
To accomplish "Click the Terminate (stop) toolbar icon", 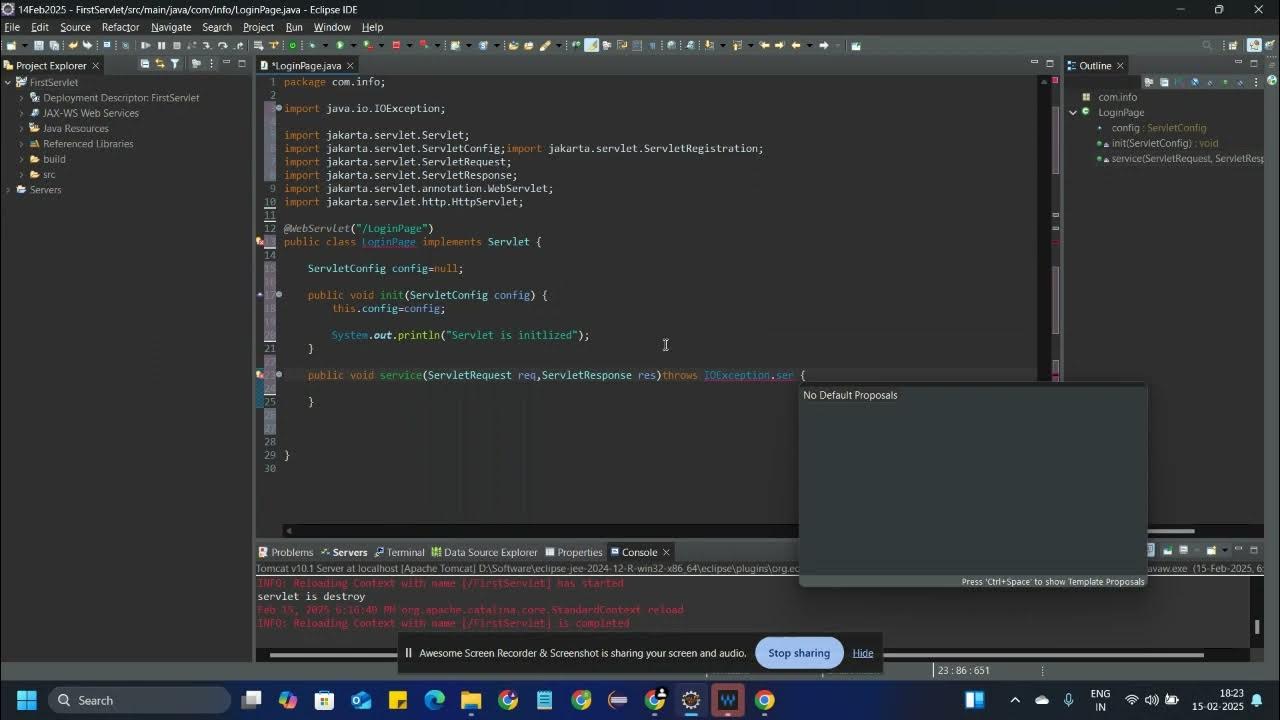I will click(x=176, y=45).
